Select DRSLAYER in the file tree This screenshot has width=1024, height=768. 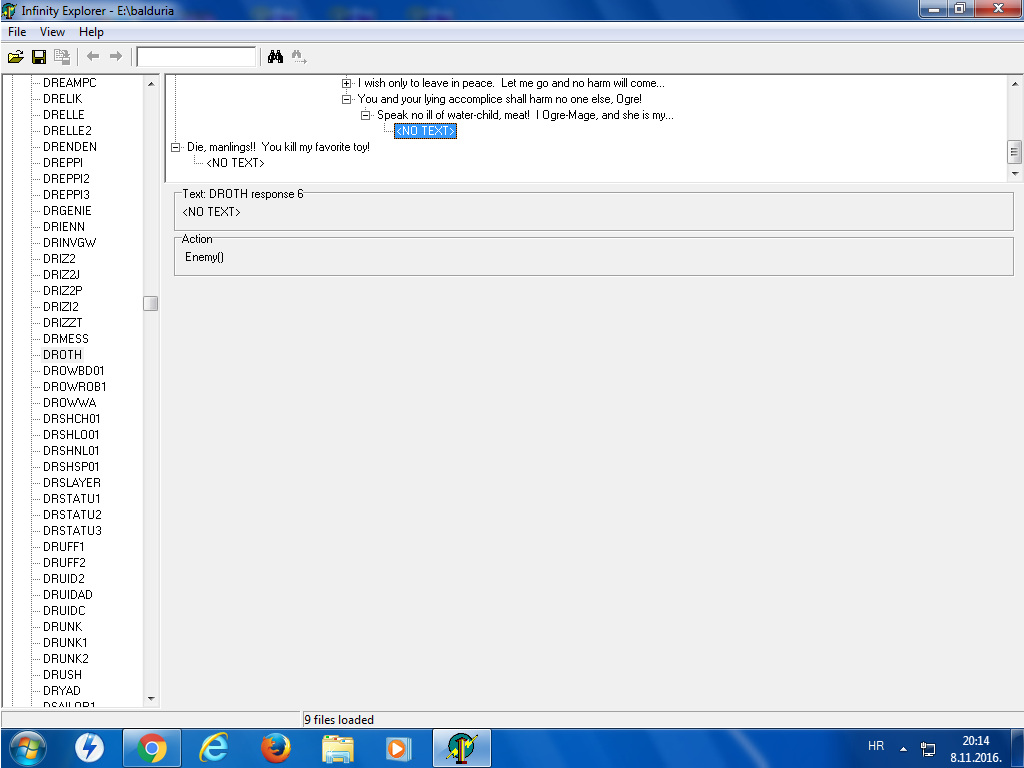pos(72,483)
